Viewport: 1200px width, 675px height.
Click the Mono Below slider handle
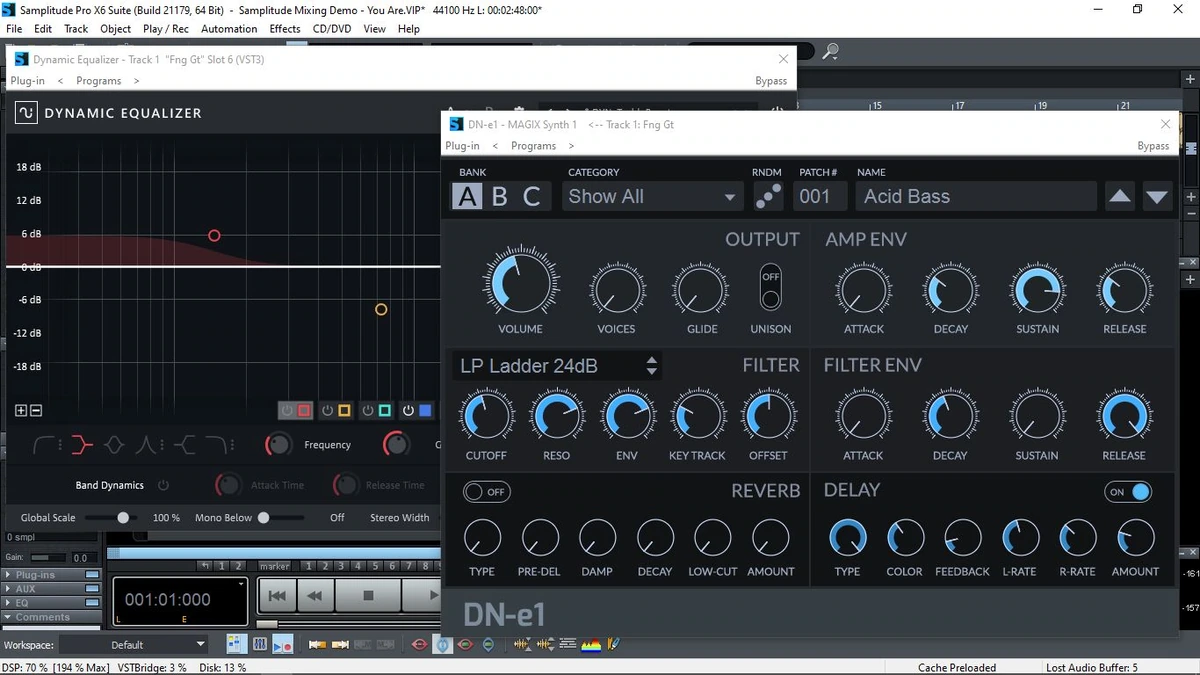(x=264, y=518)
